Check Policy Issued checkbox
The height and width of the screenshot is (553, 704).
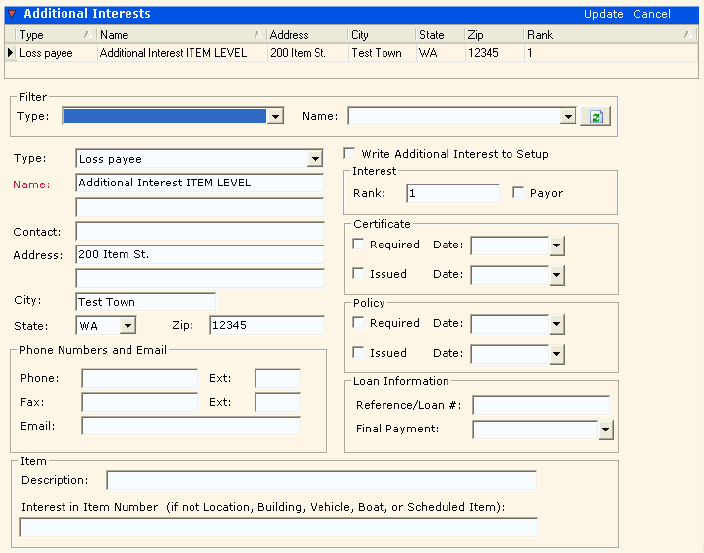click(359, 352)
